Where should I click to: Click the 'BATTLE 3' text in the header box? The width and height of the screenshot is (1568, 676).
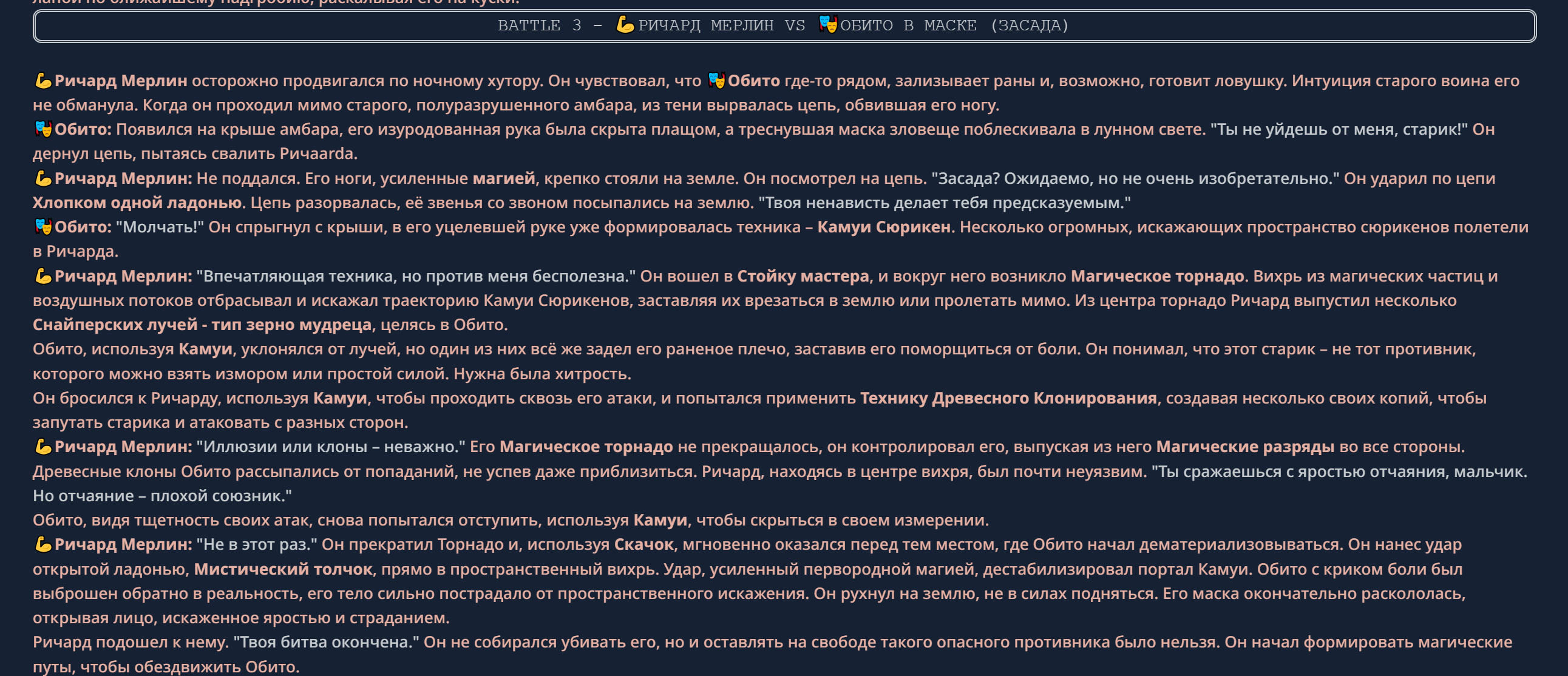pos(539,25)
